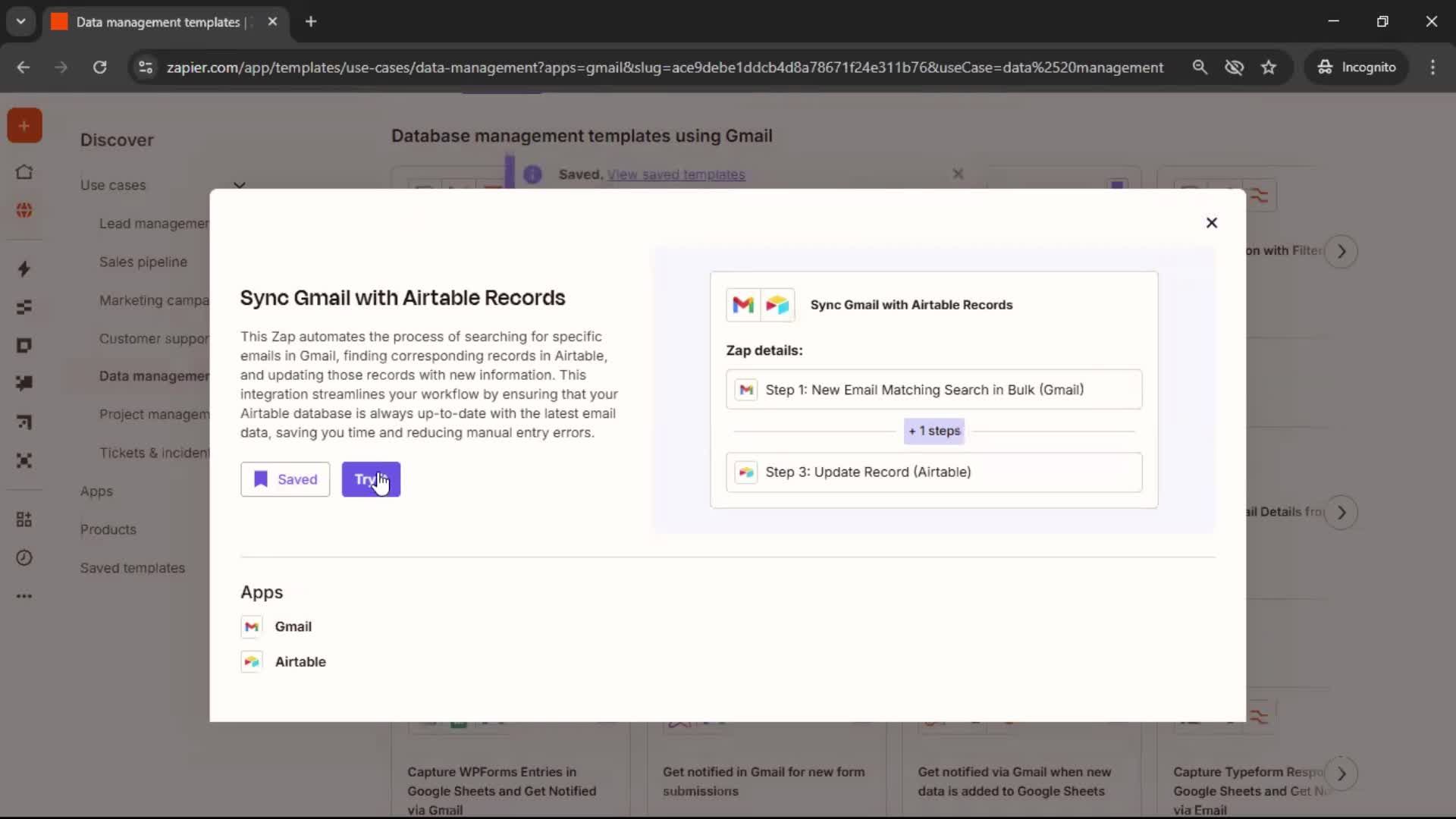Open Products in Discover sidebar
The width and height of the screenshot is (1456, 819).
(108, 529)
